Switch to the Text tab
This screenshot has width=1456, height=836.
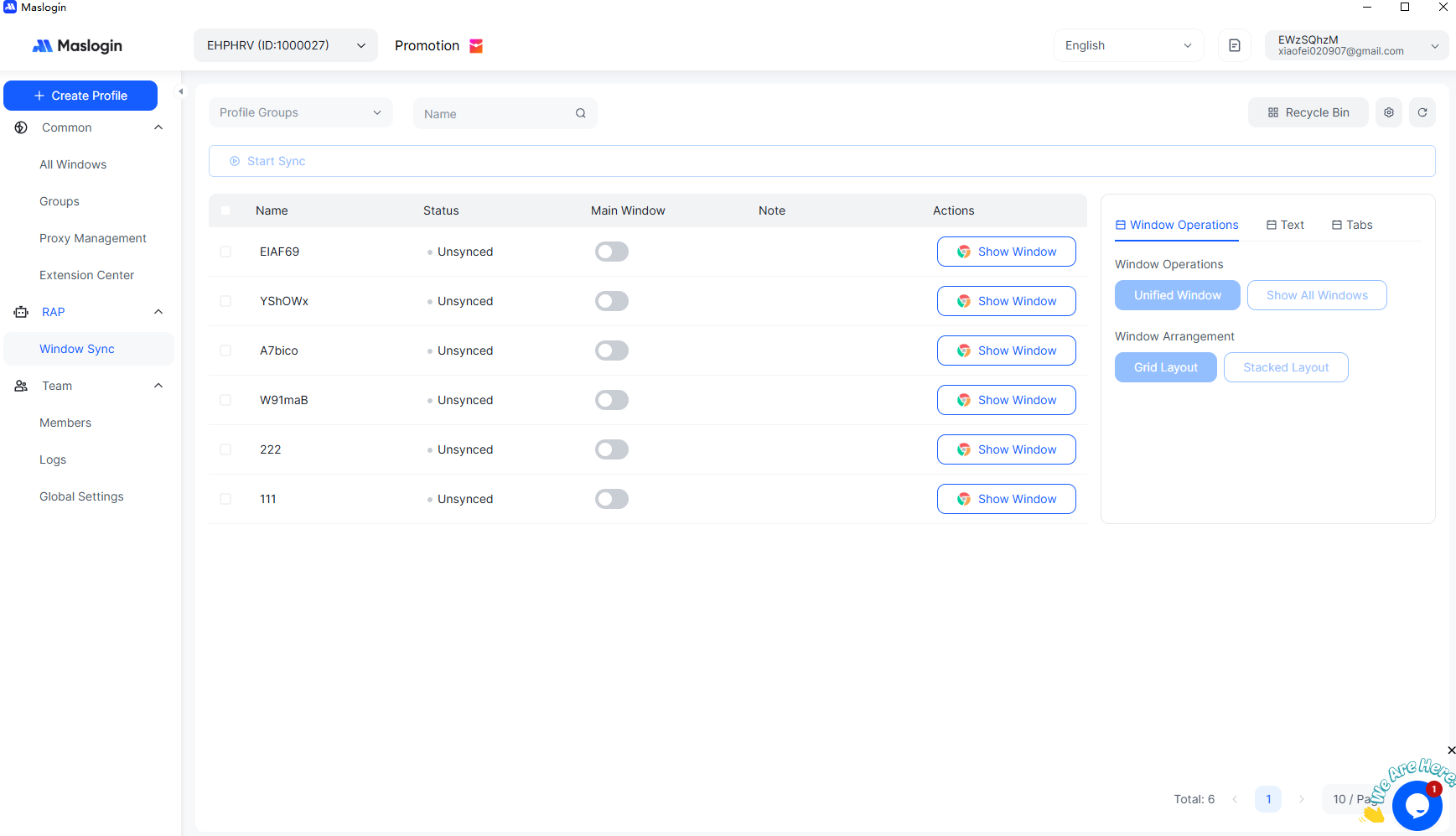1285,225
